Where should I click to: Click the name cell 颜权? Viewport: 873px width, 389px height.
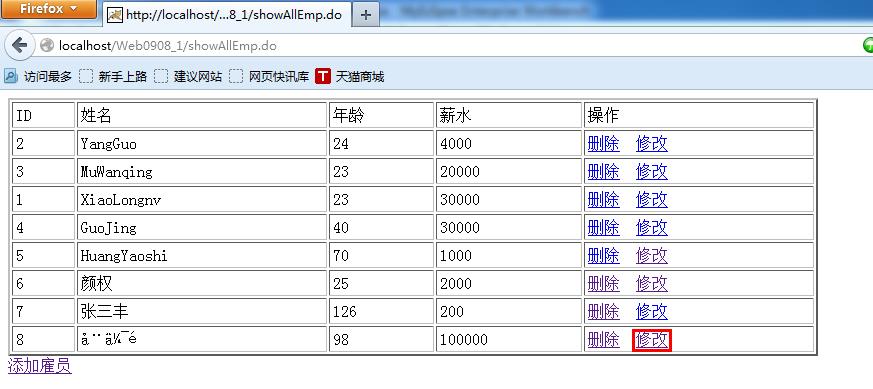click(202, 284)
